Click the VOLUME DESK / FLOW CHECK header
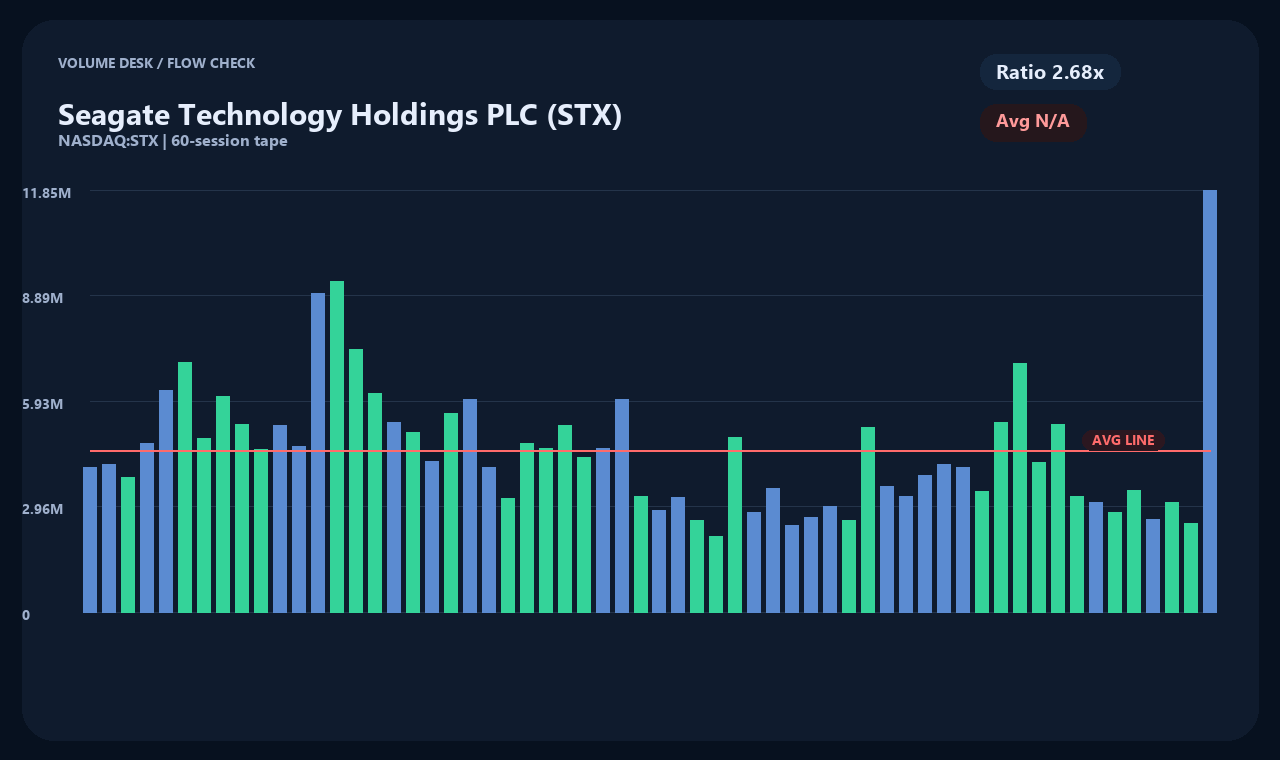Screen dimensions: 1280x760 tap(157, 63)
